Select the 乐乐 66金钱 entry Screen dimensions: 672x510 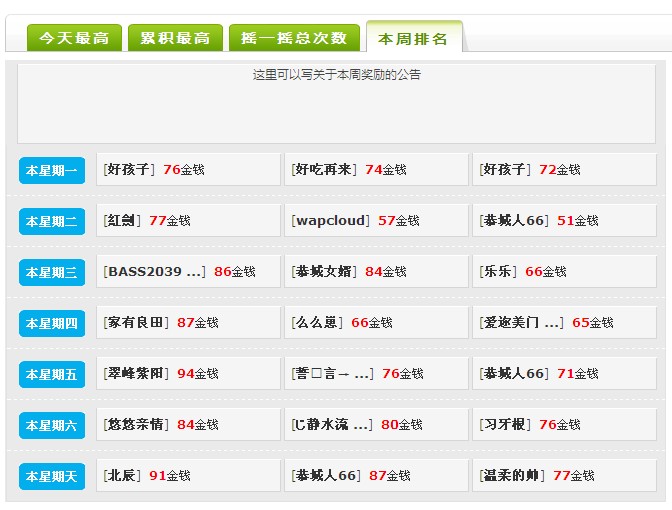[564, 272]
